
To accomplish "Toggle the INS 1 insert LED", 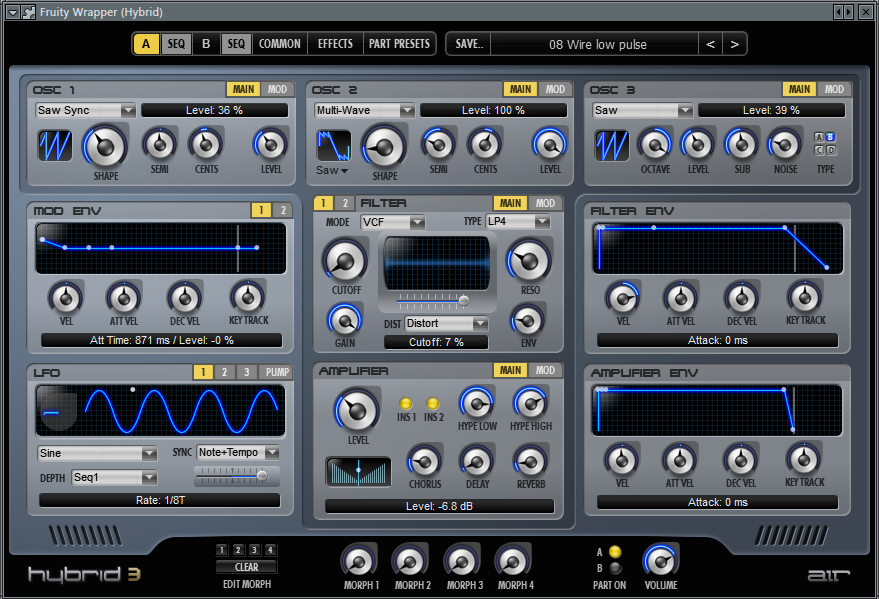I will [406, 403].
